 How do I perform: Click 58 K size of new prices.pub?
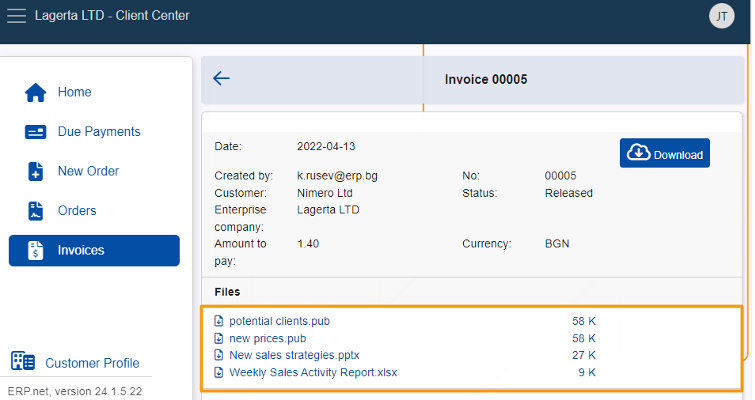[584, 338]
